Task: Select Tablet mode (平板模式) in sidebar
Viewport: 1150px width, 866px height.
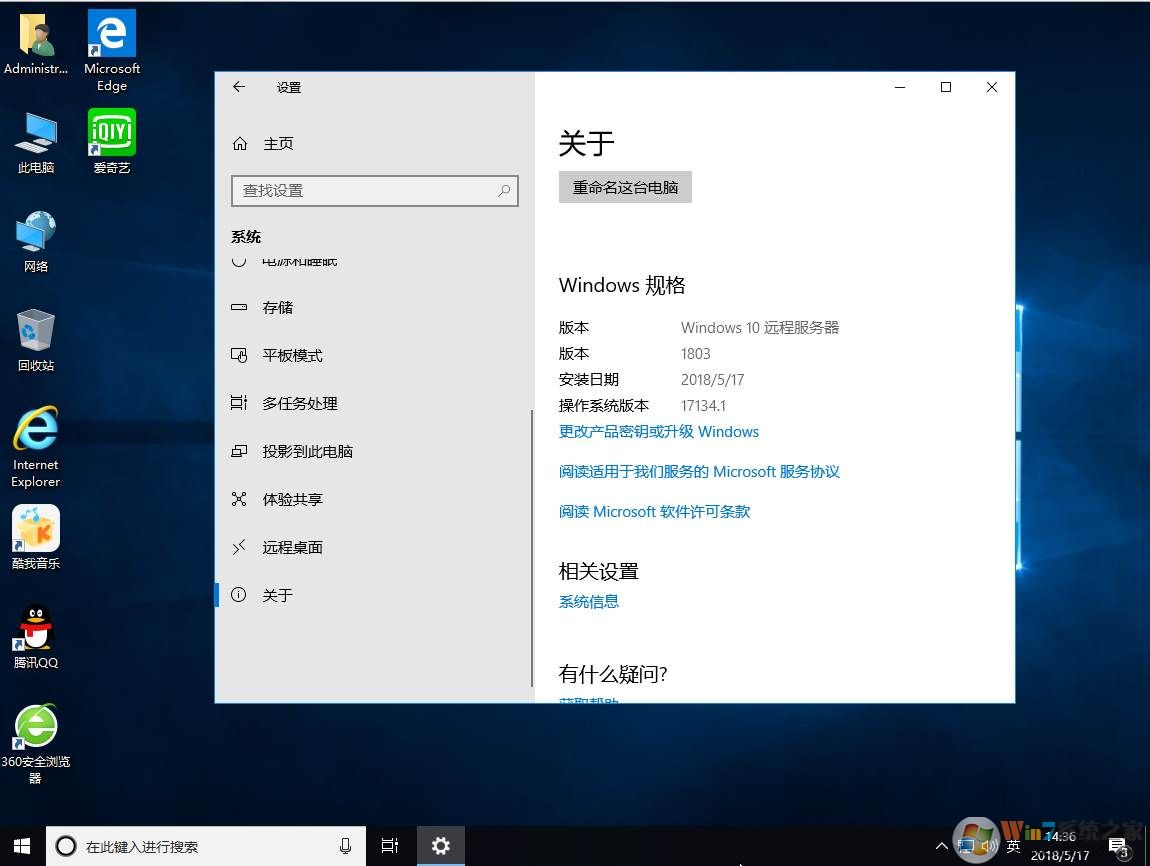Action: [x=292, y=356]
